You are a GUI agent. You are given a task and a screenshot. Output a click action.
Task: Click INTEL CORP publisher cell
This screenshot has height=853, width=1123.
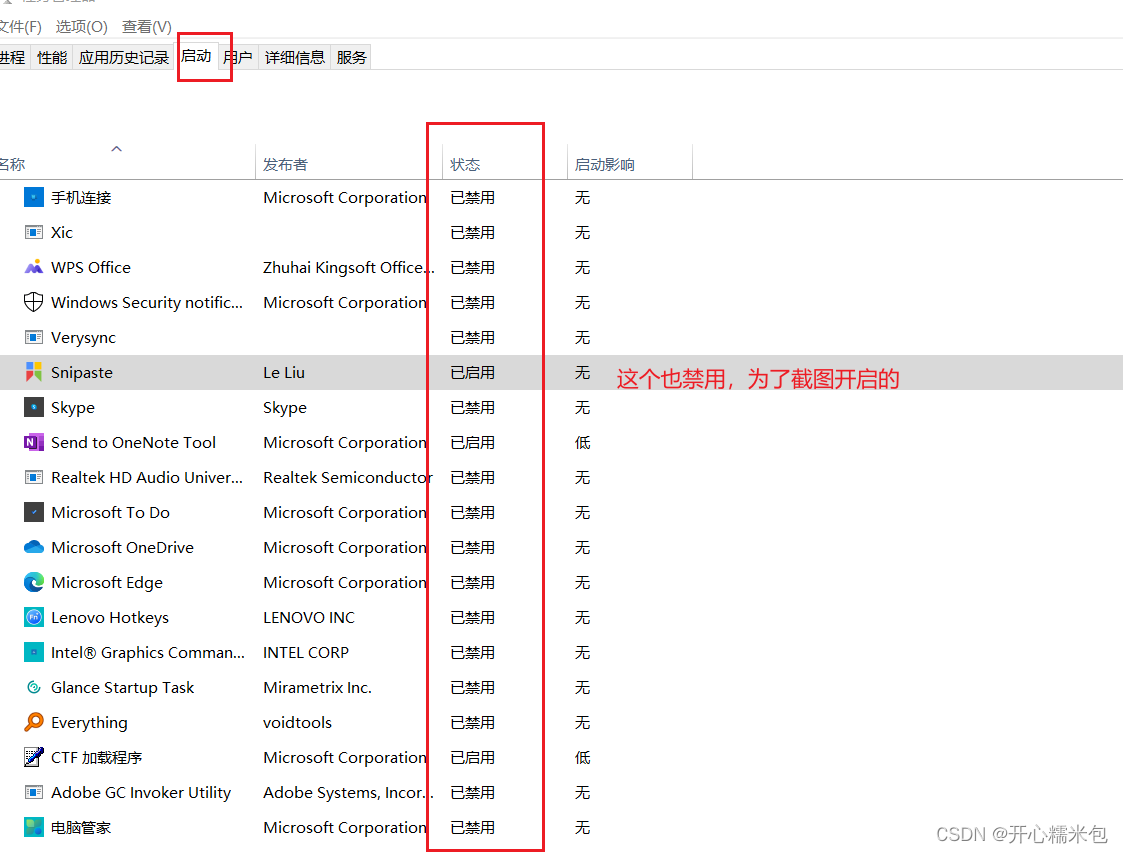pyautogui.click(x=306, y=652)
